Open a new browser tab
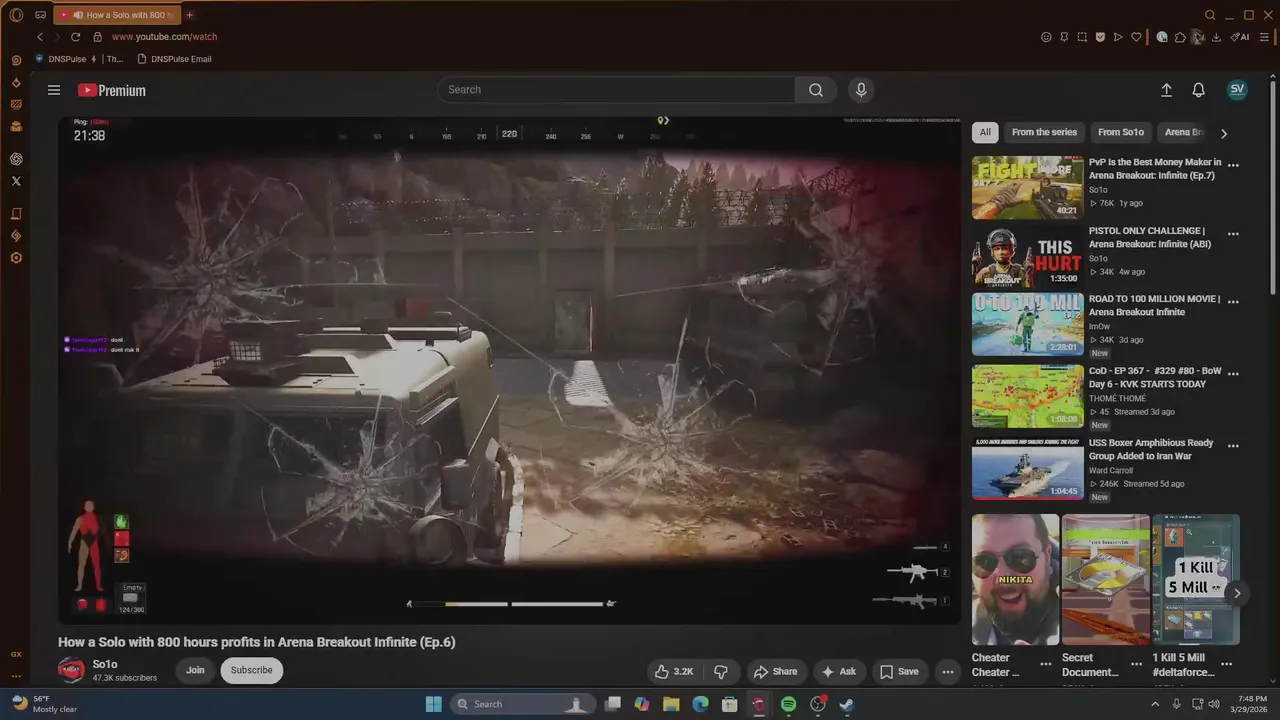The image size is (1280, 720). point(190,15)
